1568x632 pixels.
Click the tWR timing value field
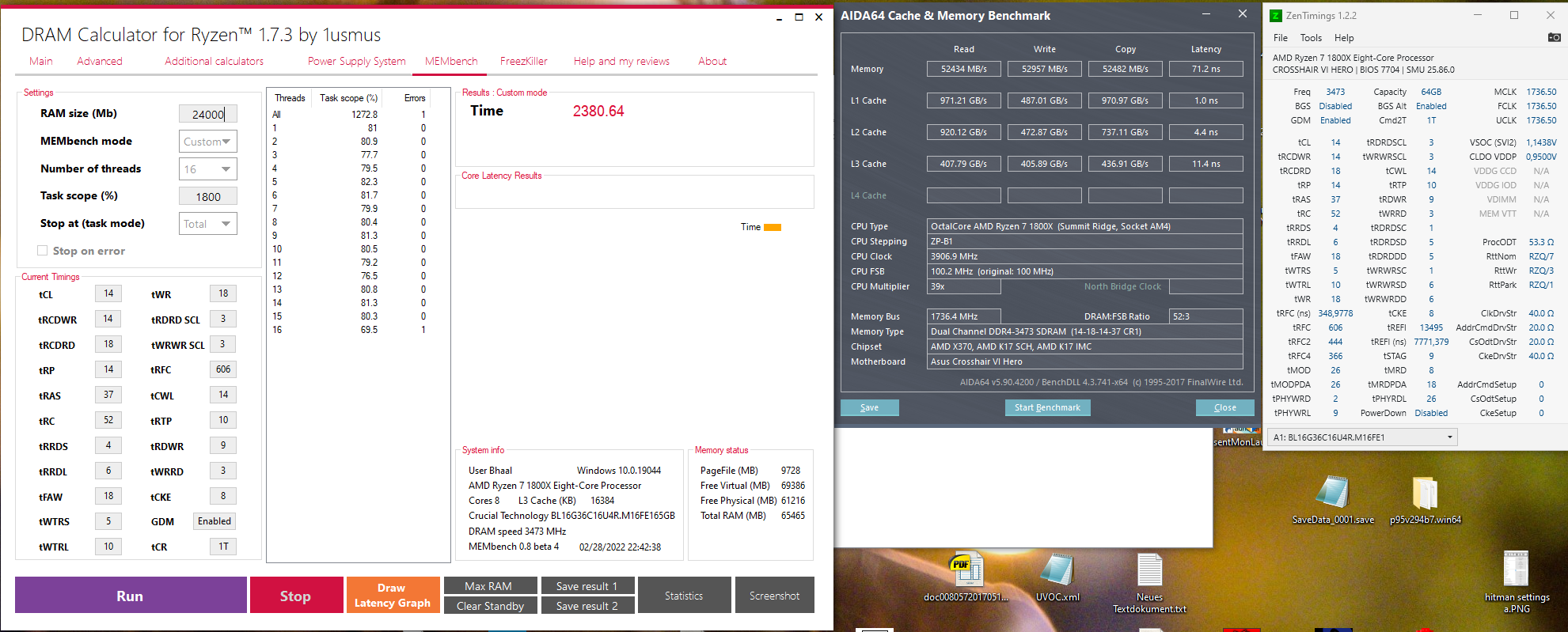223,293
